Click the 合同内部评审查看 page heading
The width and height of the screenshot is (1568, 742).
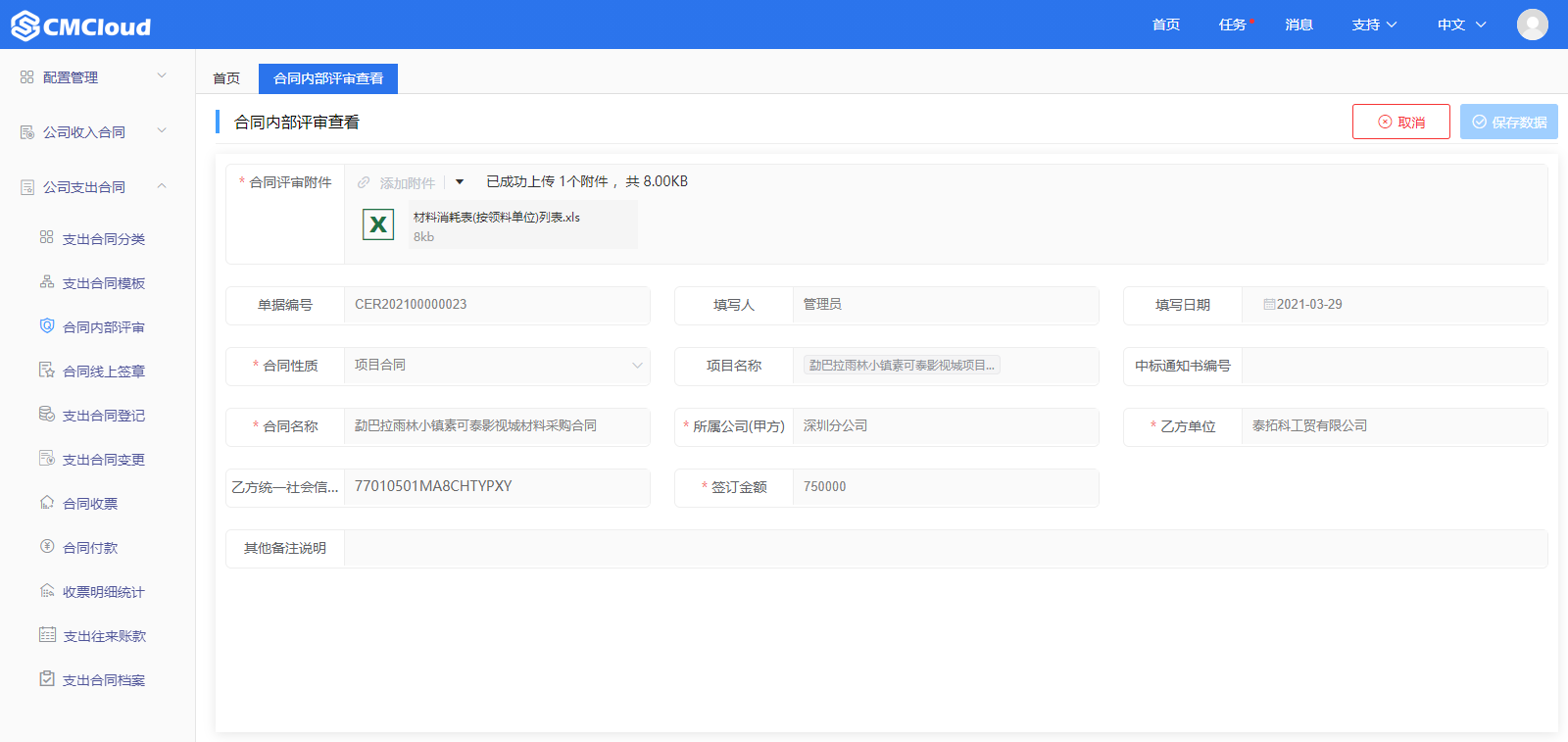pos(297,122)
